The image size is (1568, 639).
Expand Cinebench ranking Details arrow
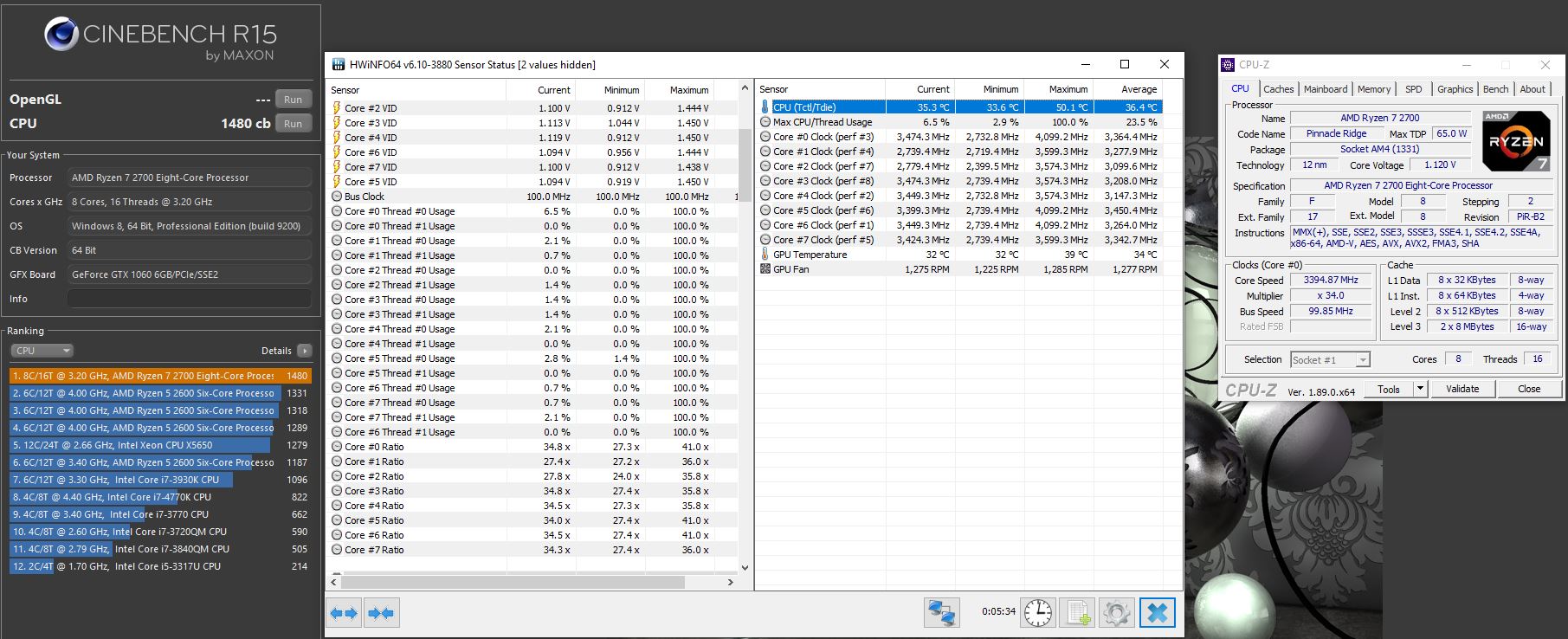(304, 351)
